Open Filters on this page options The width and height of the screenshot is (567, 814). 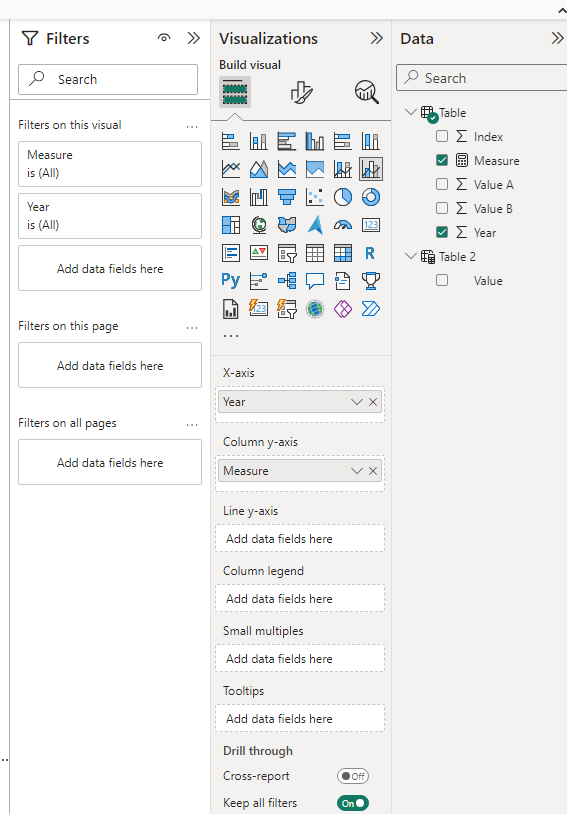tap(192, 328)
